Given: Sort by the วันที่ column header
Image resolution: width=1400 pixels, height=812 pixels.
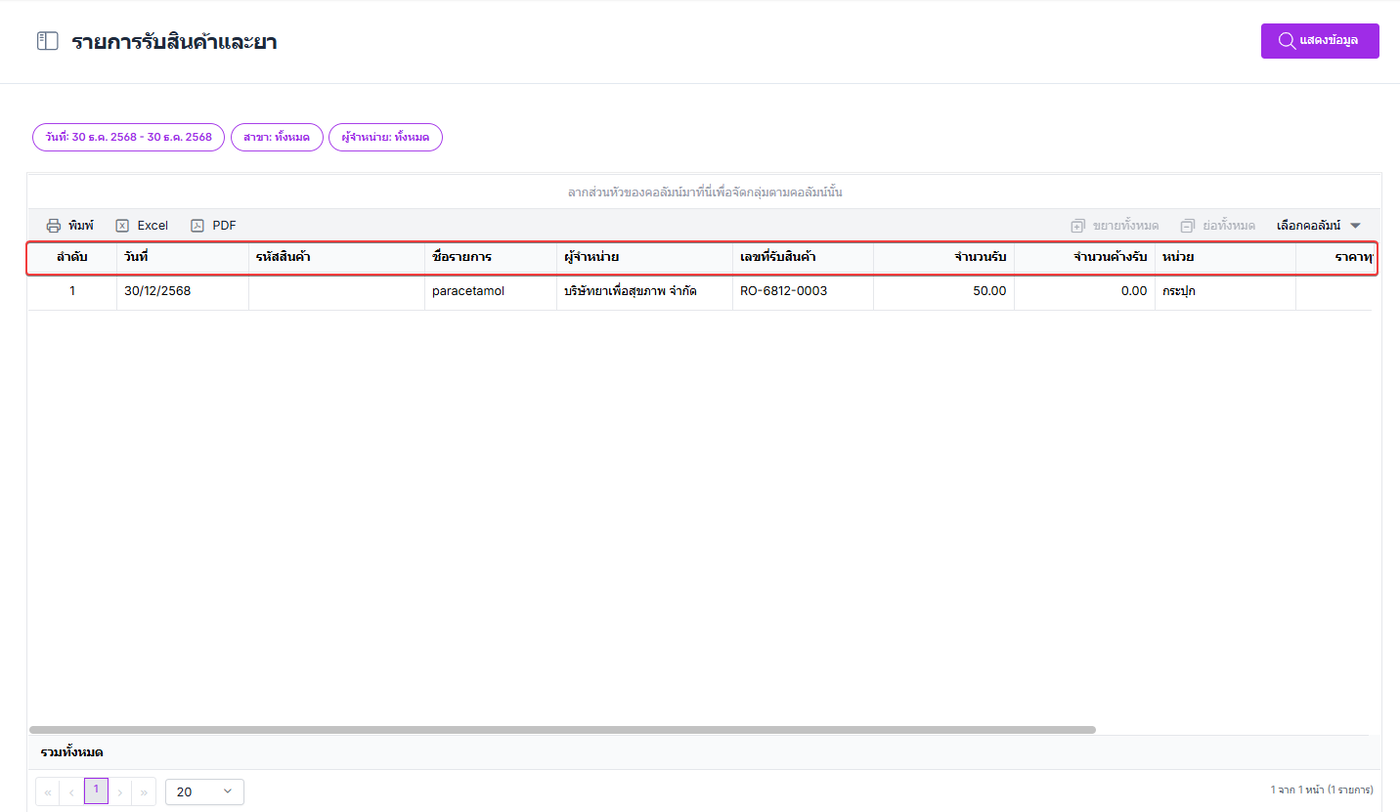Looking at the screenshot, I should [x=182, y=258].
